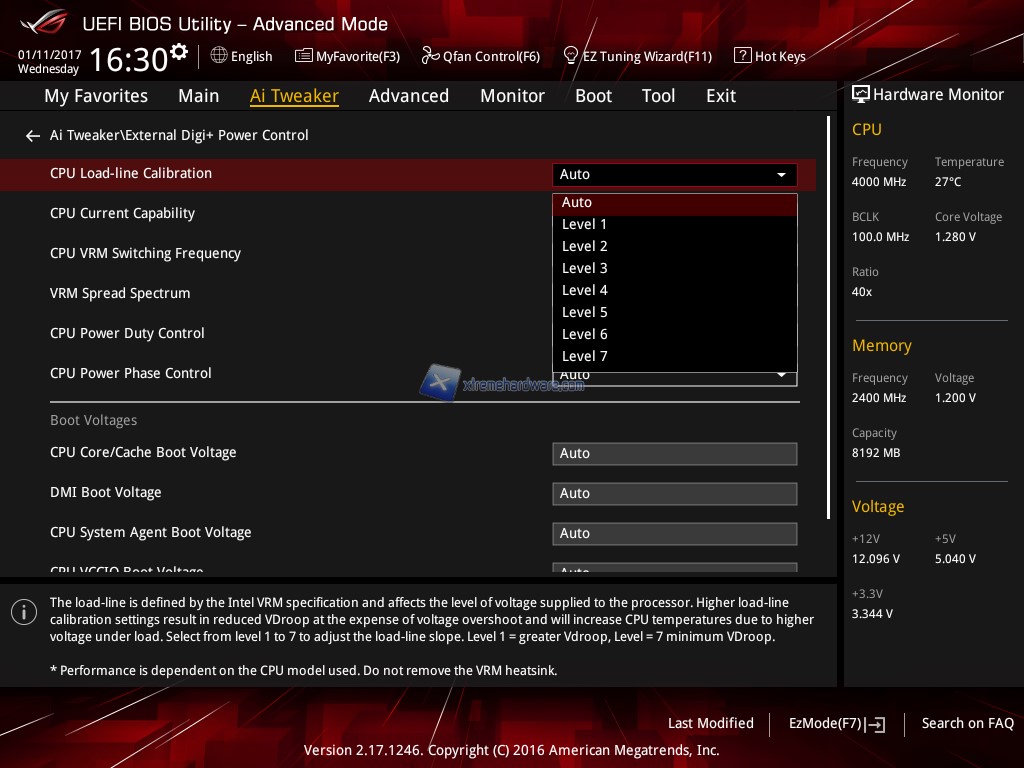This screenshot has height=768, width=1024.
Task: Open the Monitor tab
Action: click(x=512, y=96)
